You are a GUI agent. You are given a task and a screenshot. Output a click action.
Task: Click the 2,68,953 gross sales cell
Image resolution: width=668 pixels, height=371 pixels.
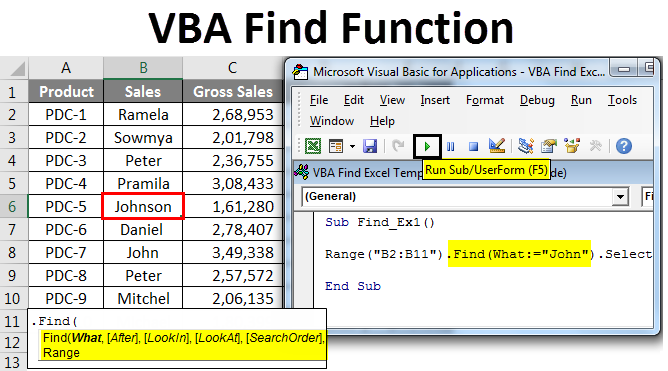tap(233, 115)
